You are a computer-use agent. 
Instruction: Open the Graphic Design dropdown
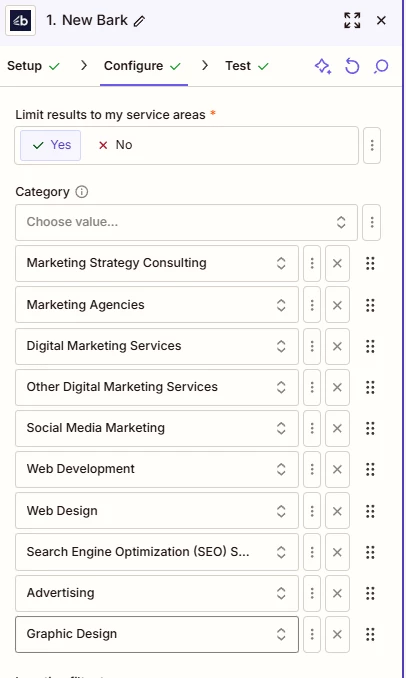pyautogui.click(x=157, y=634)
